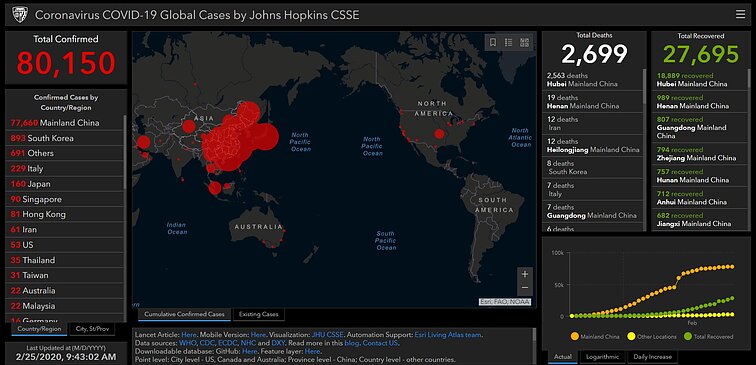Click 8 deaths South Korea entry
Image resolution: width=756 pixels, height=365 pixels.
[x=594, y=167]
